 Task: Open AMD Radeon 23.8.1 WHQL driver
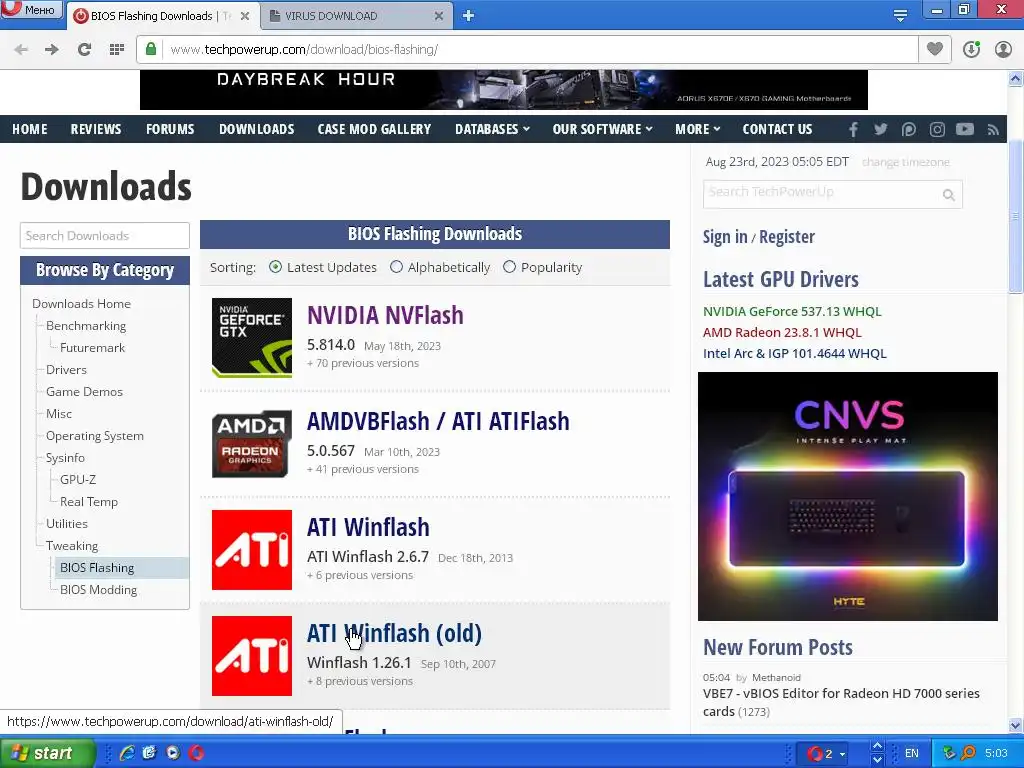click(782, 332)
